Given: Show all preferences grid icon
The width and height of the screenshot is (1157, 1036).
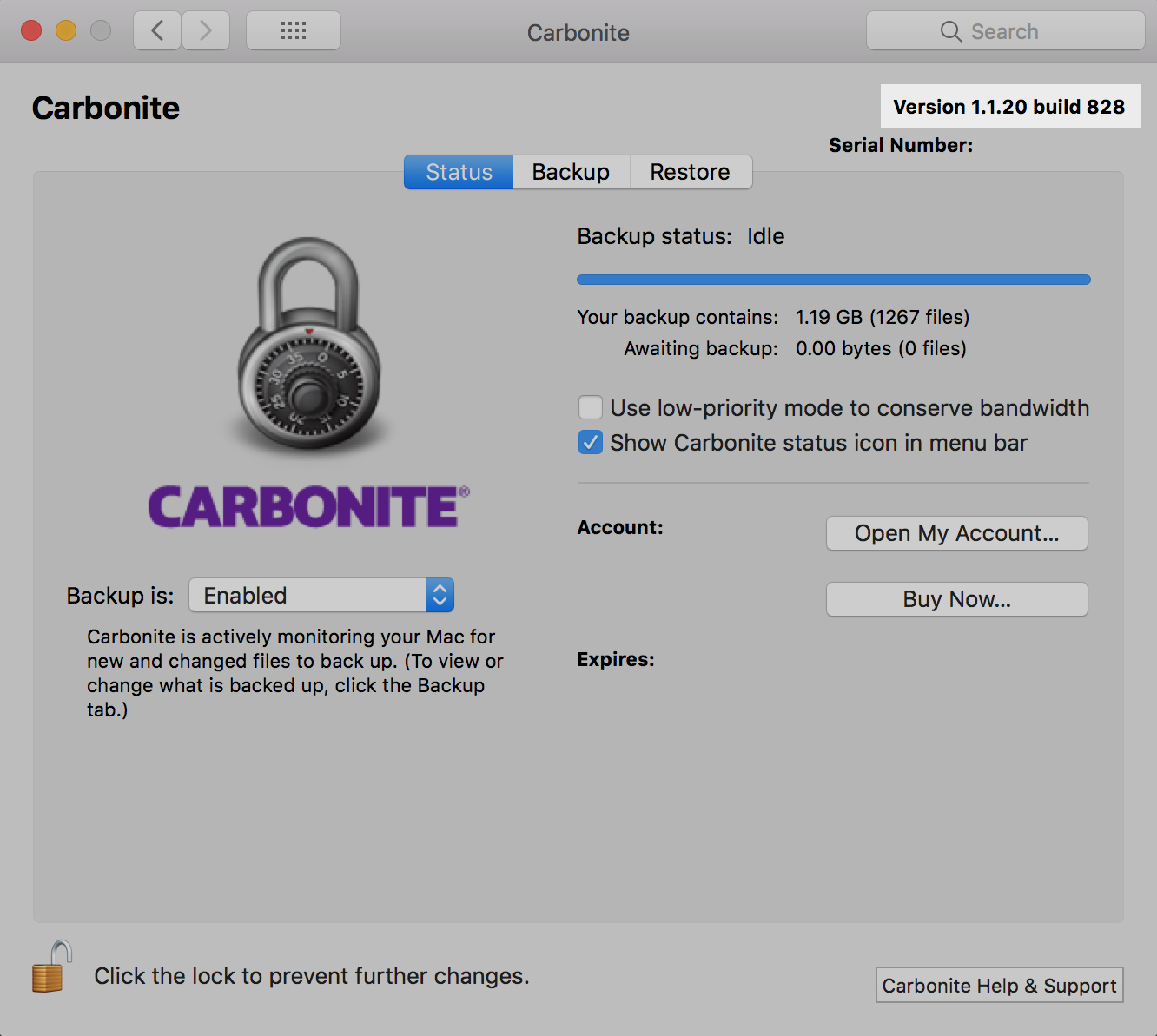Looking at the screenshot, I should point(294,31).
